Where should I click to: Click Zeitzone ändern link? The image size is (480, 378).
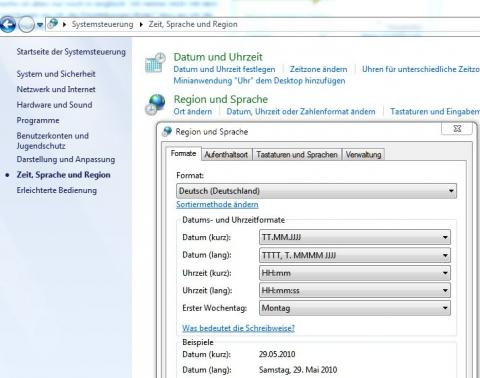(x=318, y=69)
